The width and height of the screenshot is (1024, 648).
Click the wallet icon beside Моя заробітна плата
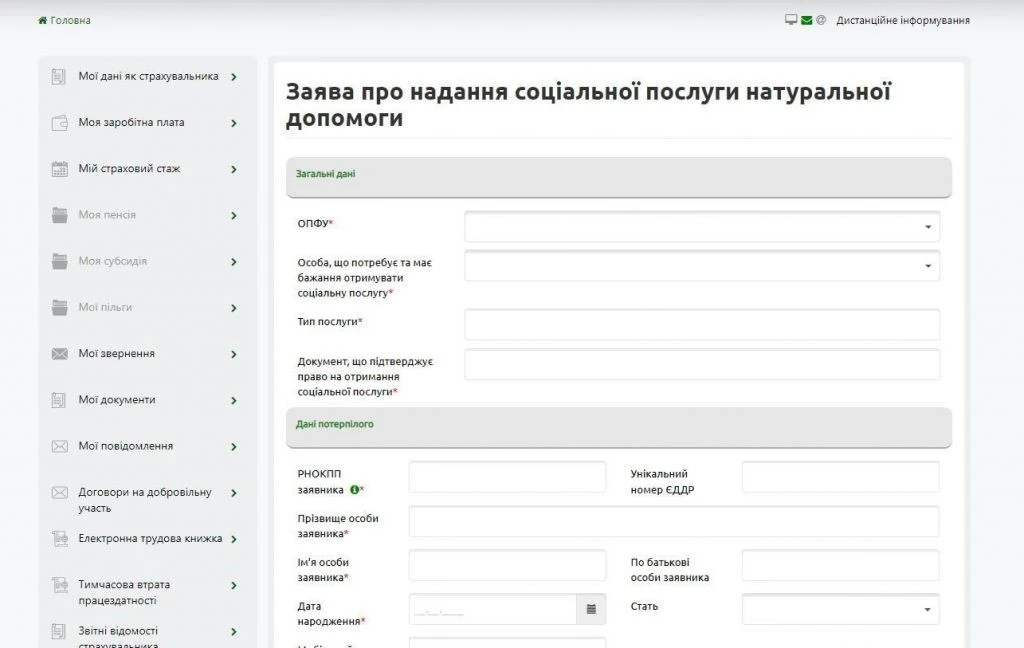click(x=59, y=123)
